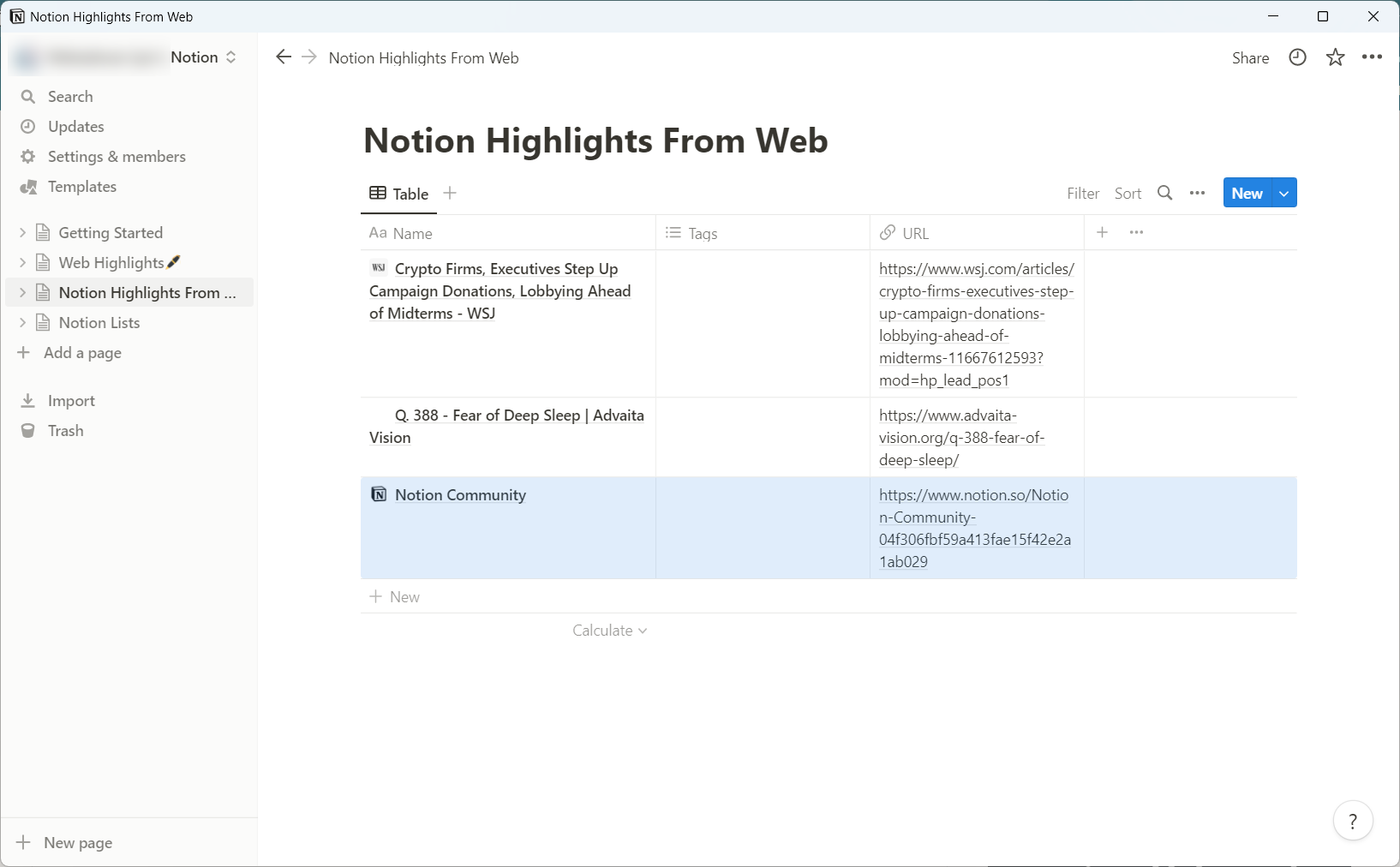The width and height of the screenshot is (1400, 867).
Task: Open Settings & members gear icon
Action: tap(28, 157)
